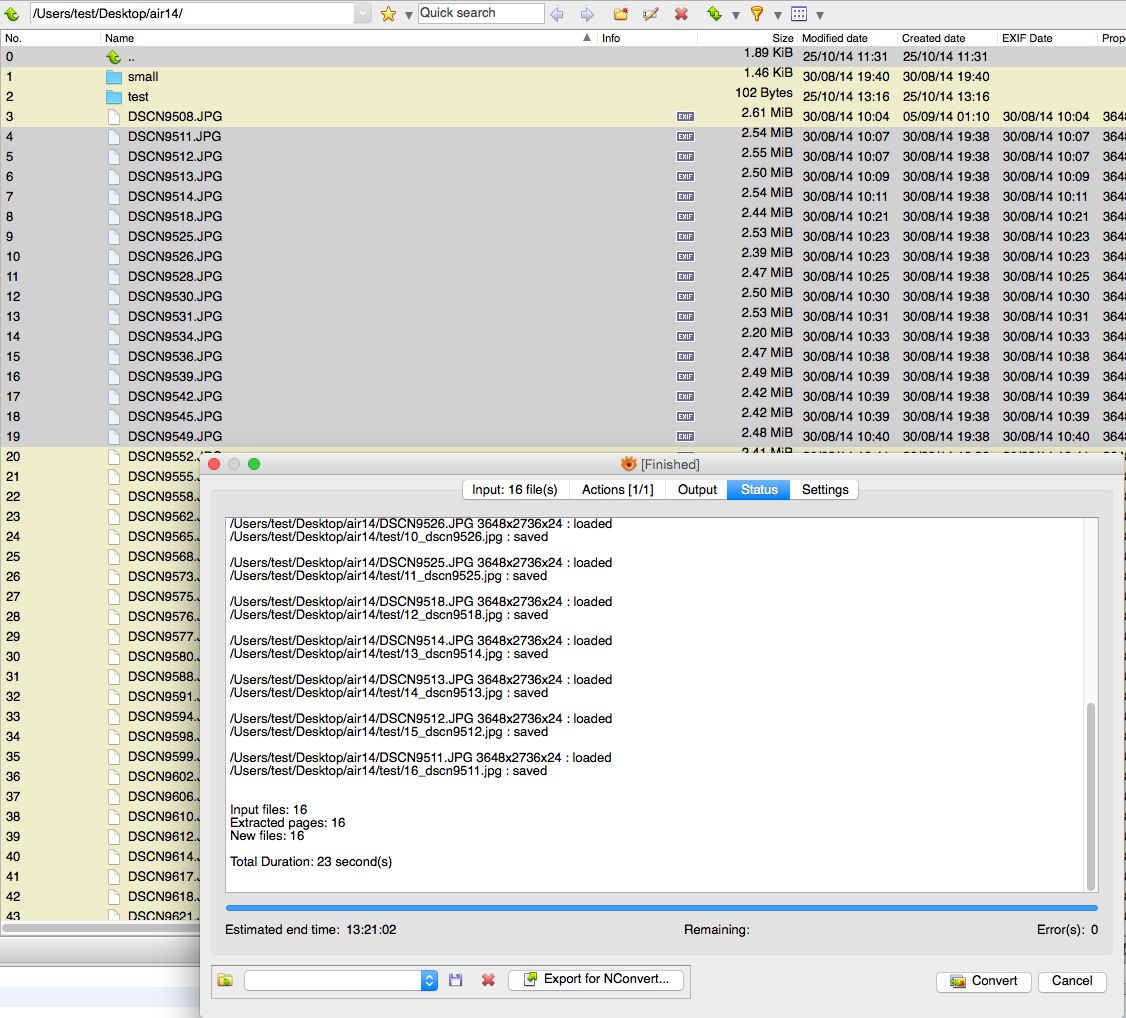
Task: Click file icon of DSCN9526.JPG
Action: [113, 256]
